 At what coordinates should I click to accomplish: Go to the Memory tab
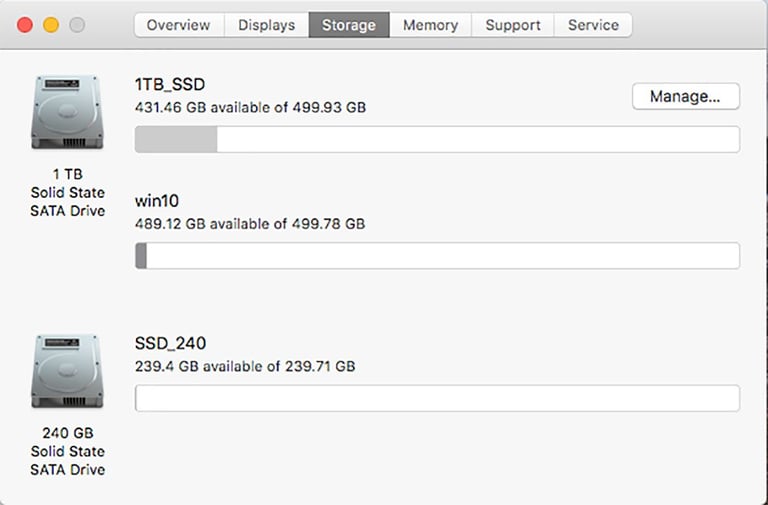tap(431, 25)
